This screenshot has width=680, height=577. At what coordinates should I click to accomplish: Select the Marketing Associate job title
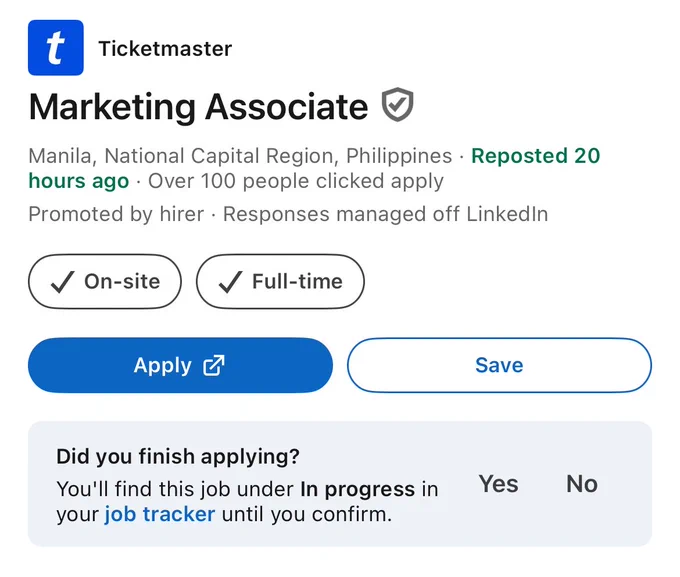point(199,107)
